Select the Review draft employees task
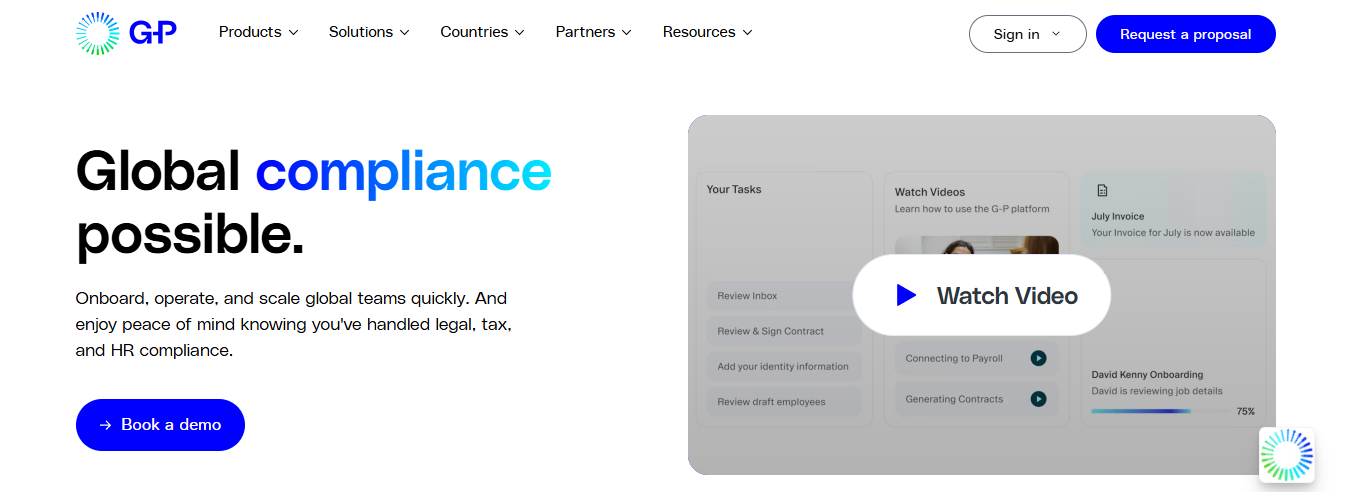The height and width of the screenshot is (492, 1348). tap(784, 402)
